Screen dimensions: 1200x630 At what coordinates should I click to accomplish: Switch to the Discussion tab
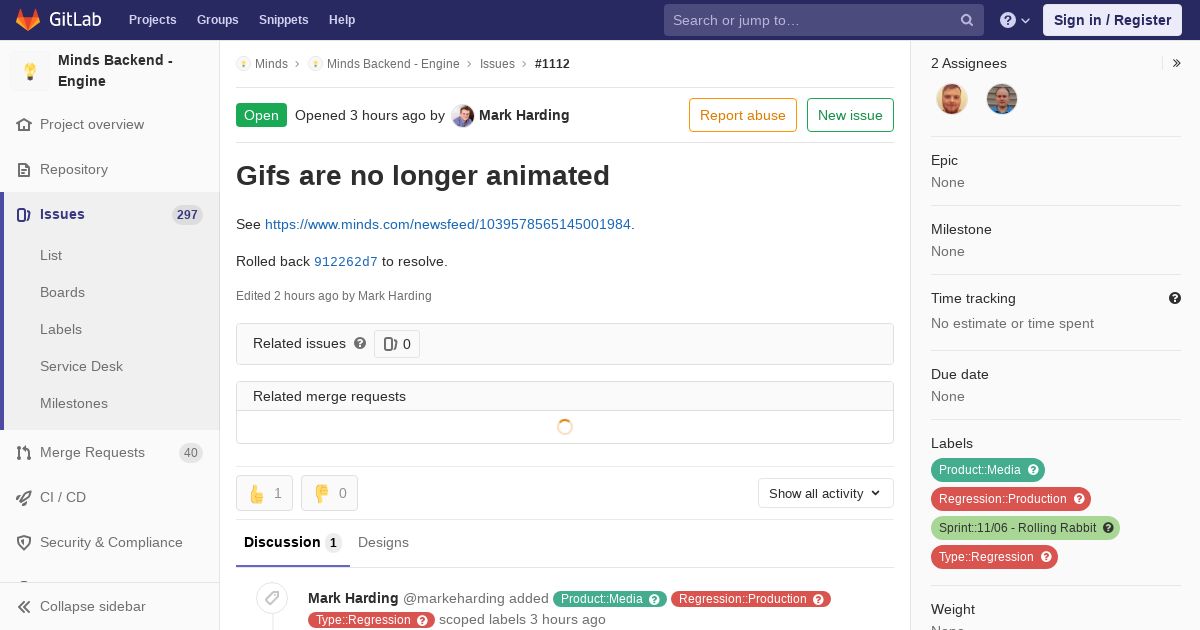pyautogui.click(x=293, y=543)
